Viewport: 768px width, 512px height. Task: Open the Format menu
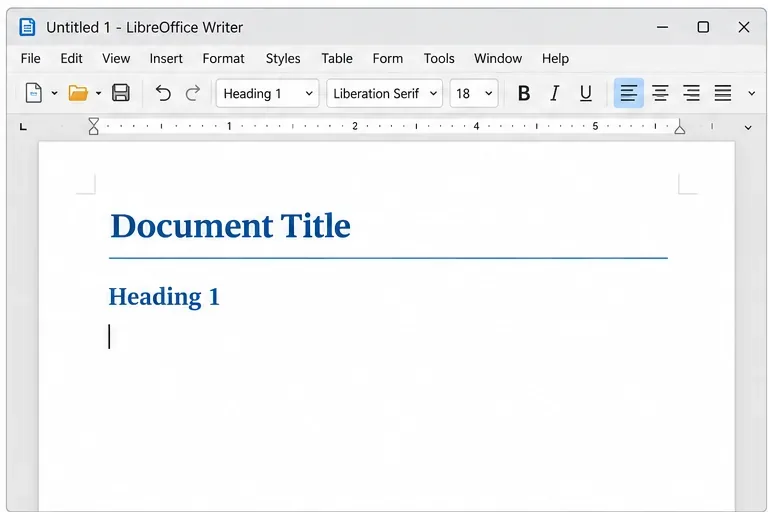(x=223, y=58)
